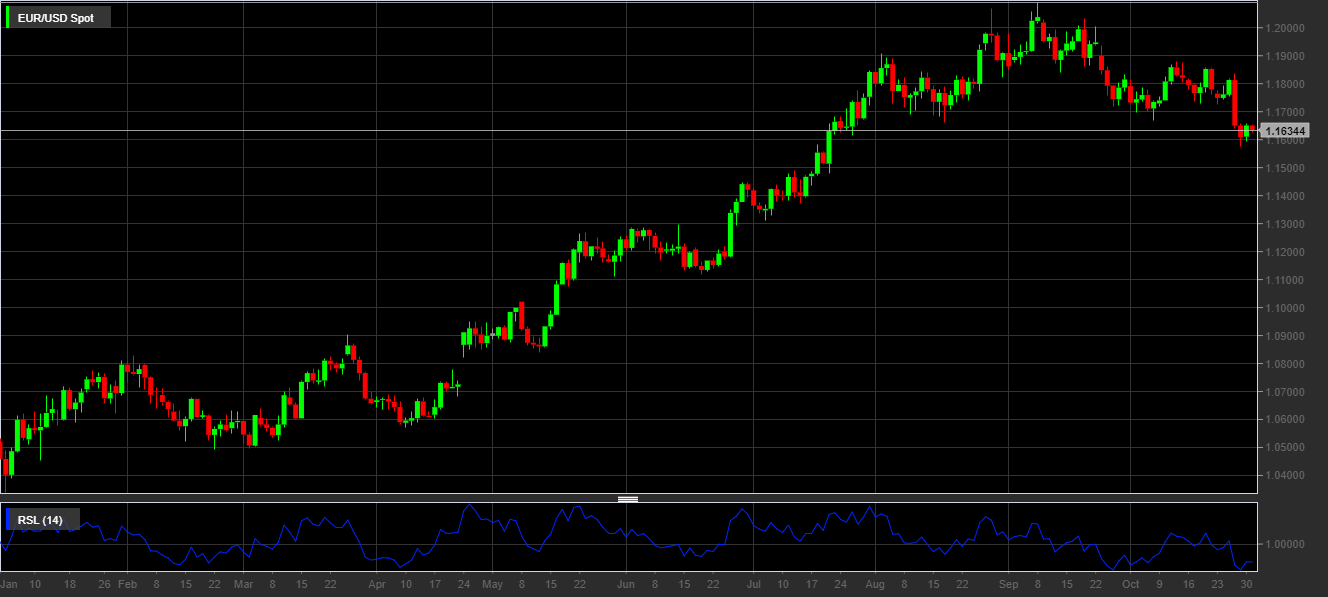The height and width of the screenshot is (597, 1328).
Task: Click the 30 date label at axis end
Action: (1246, 583)
